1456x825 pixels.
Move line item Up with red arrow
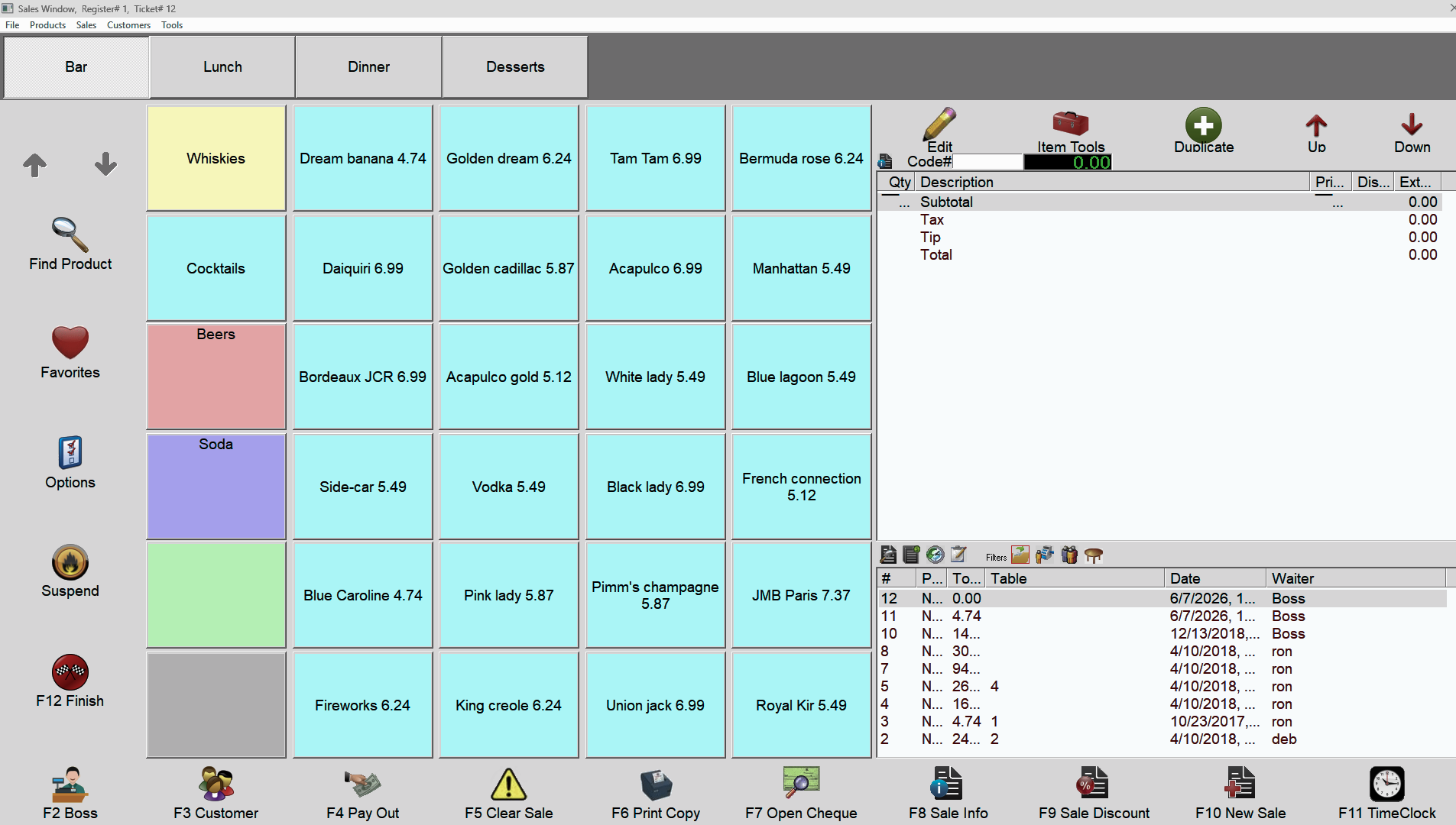click(x=1316, y=133)
